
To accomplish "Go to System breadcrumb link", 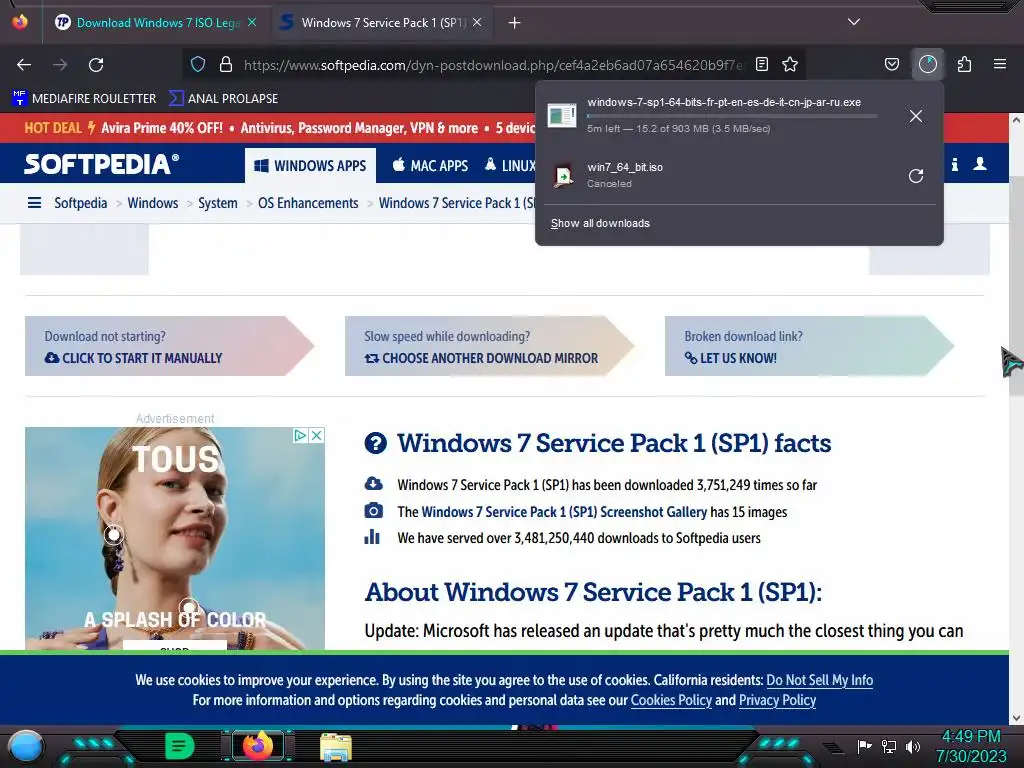I will point(217,203).
